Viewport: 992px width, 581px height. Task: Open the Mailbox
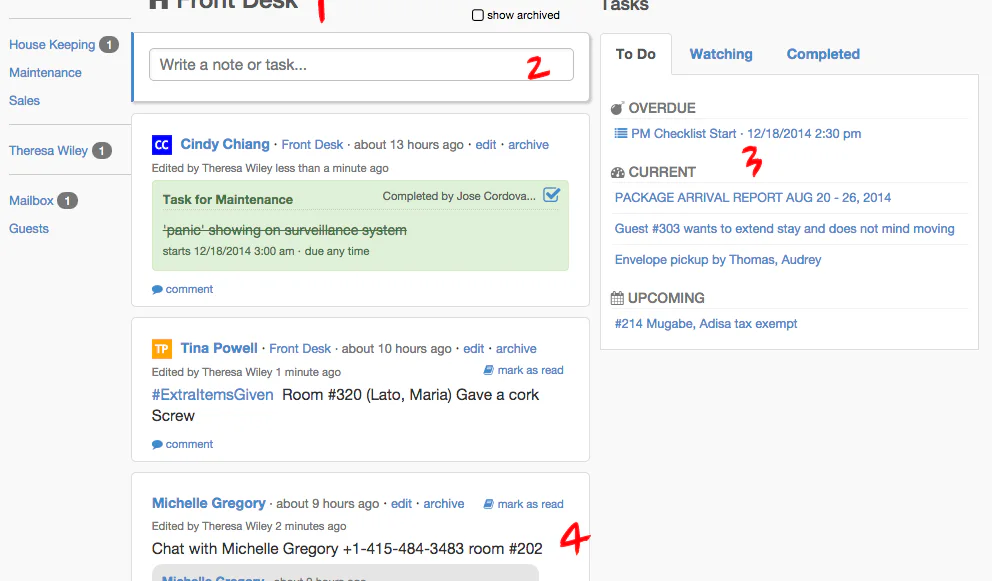point(31,201)
